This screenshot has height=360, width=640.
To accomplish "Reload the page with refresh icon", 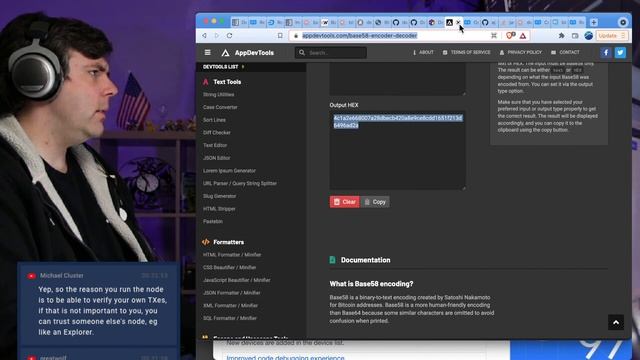I will coord(229,36).
